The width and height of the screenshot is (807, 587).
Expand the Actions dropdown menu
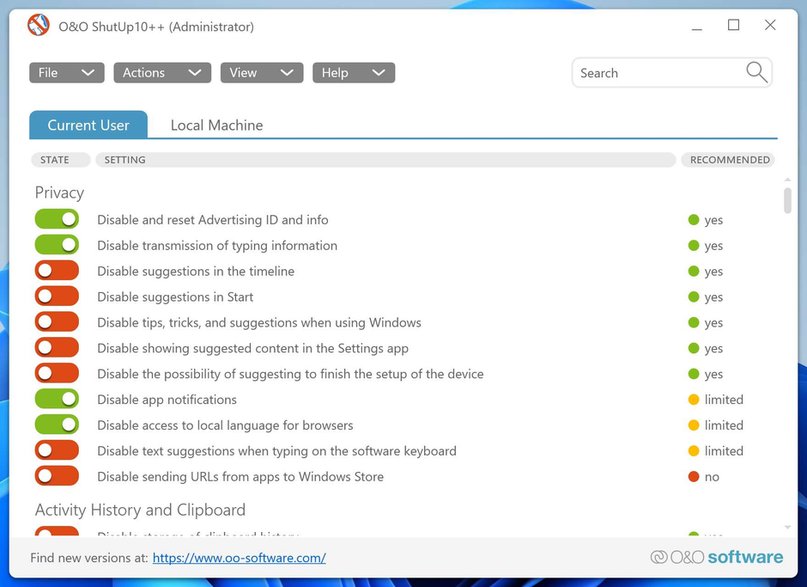tap(162, 73)
